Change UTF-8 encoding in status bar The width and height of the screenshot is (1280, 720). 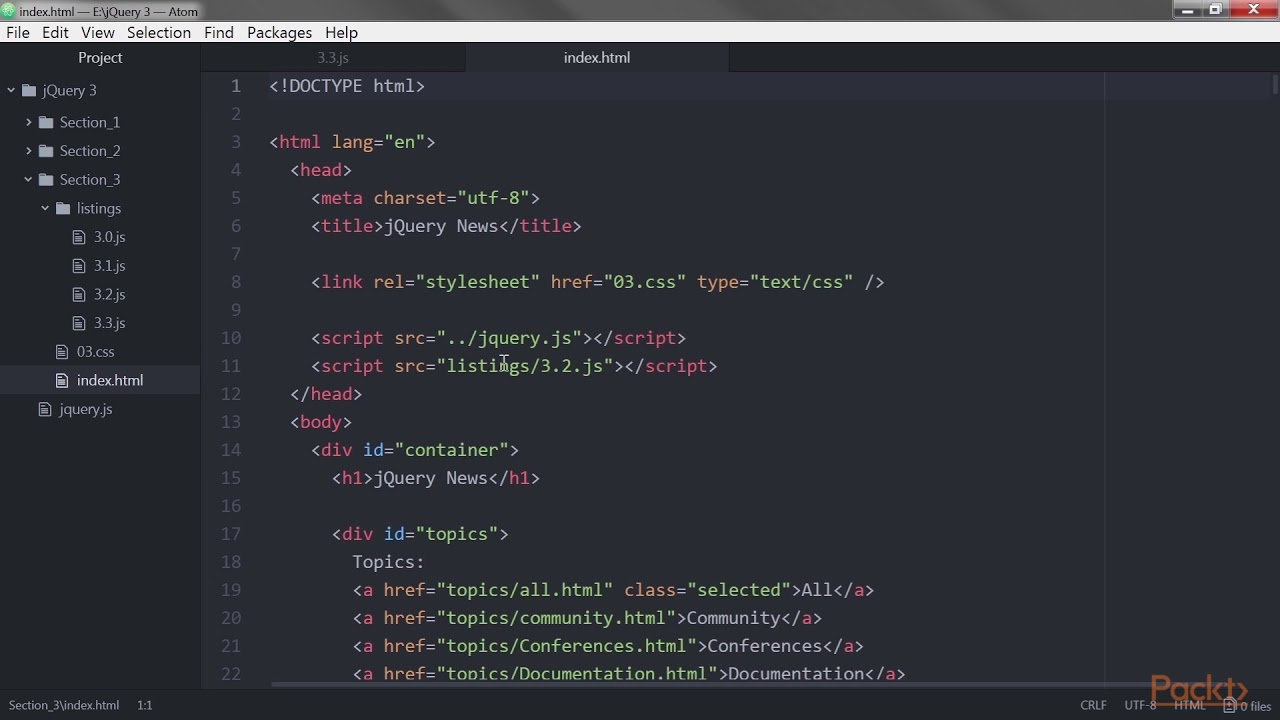(x=1140, y=705)
